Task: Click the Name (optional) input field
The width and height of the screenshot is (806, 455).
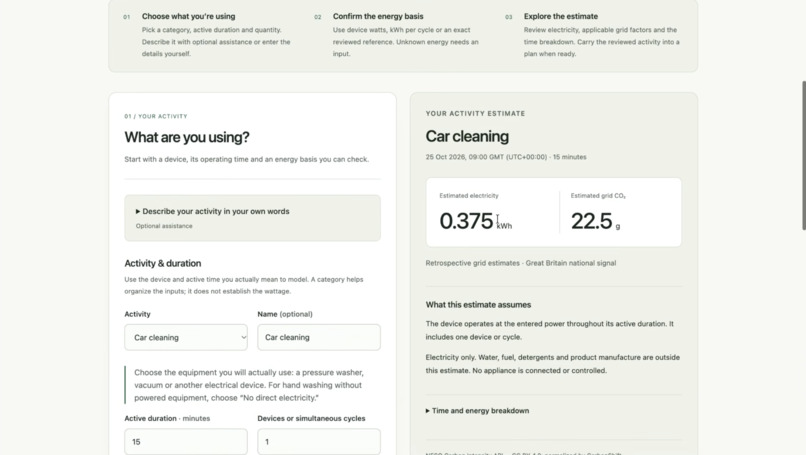Action: (319, 337)
